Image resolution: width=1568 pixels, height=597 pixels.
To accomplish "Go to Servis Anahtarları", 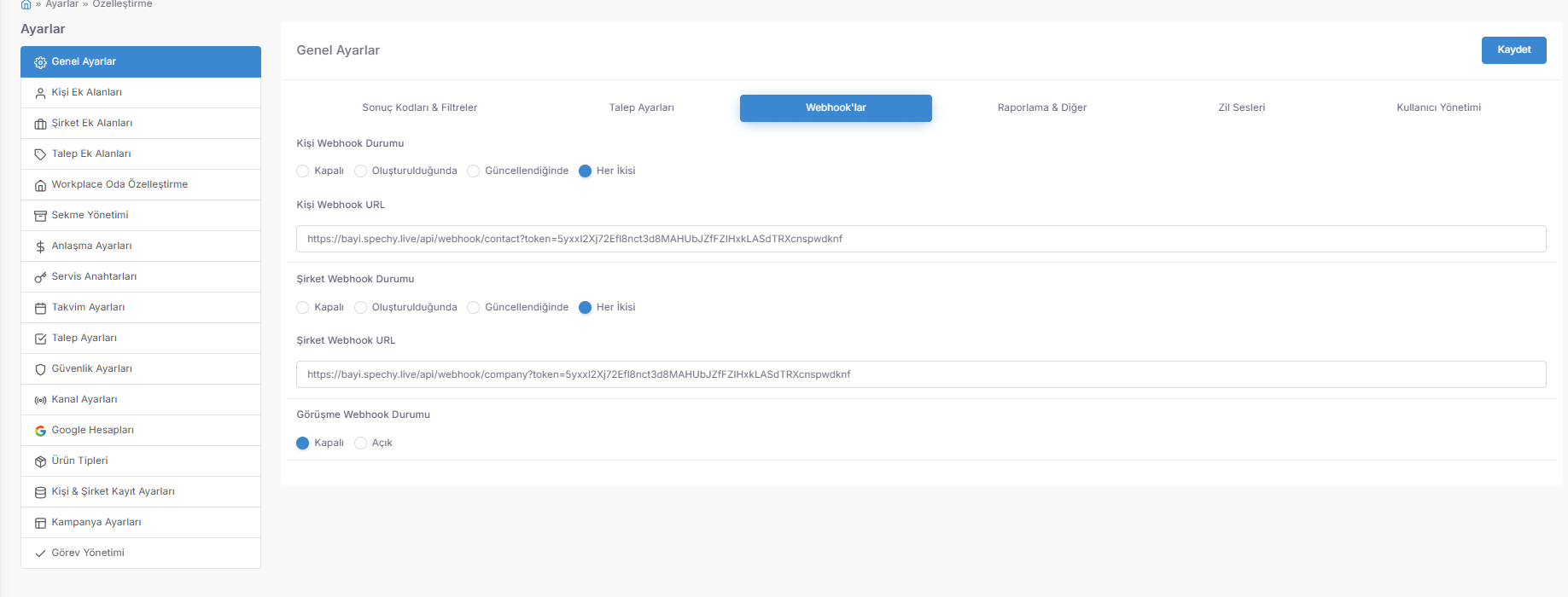I will click(141, 276).
